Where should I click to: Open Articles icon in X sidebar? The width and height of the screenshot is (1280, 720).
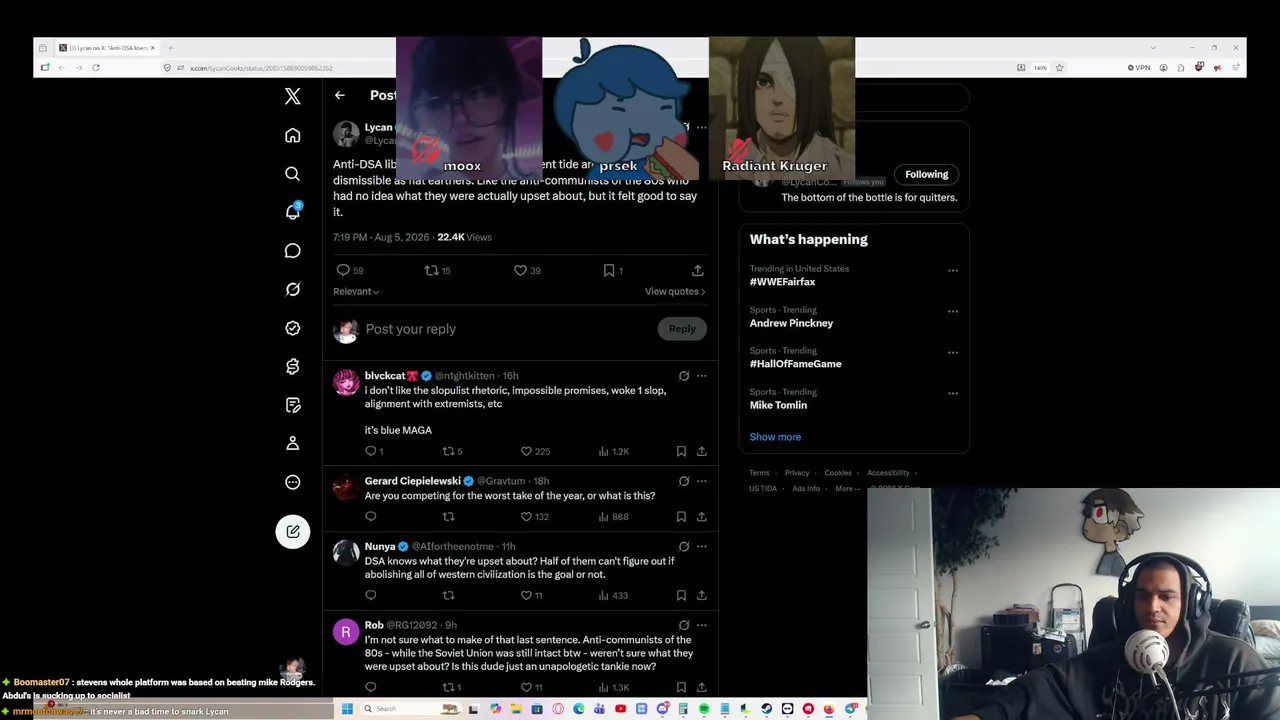tap(292, 405)
